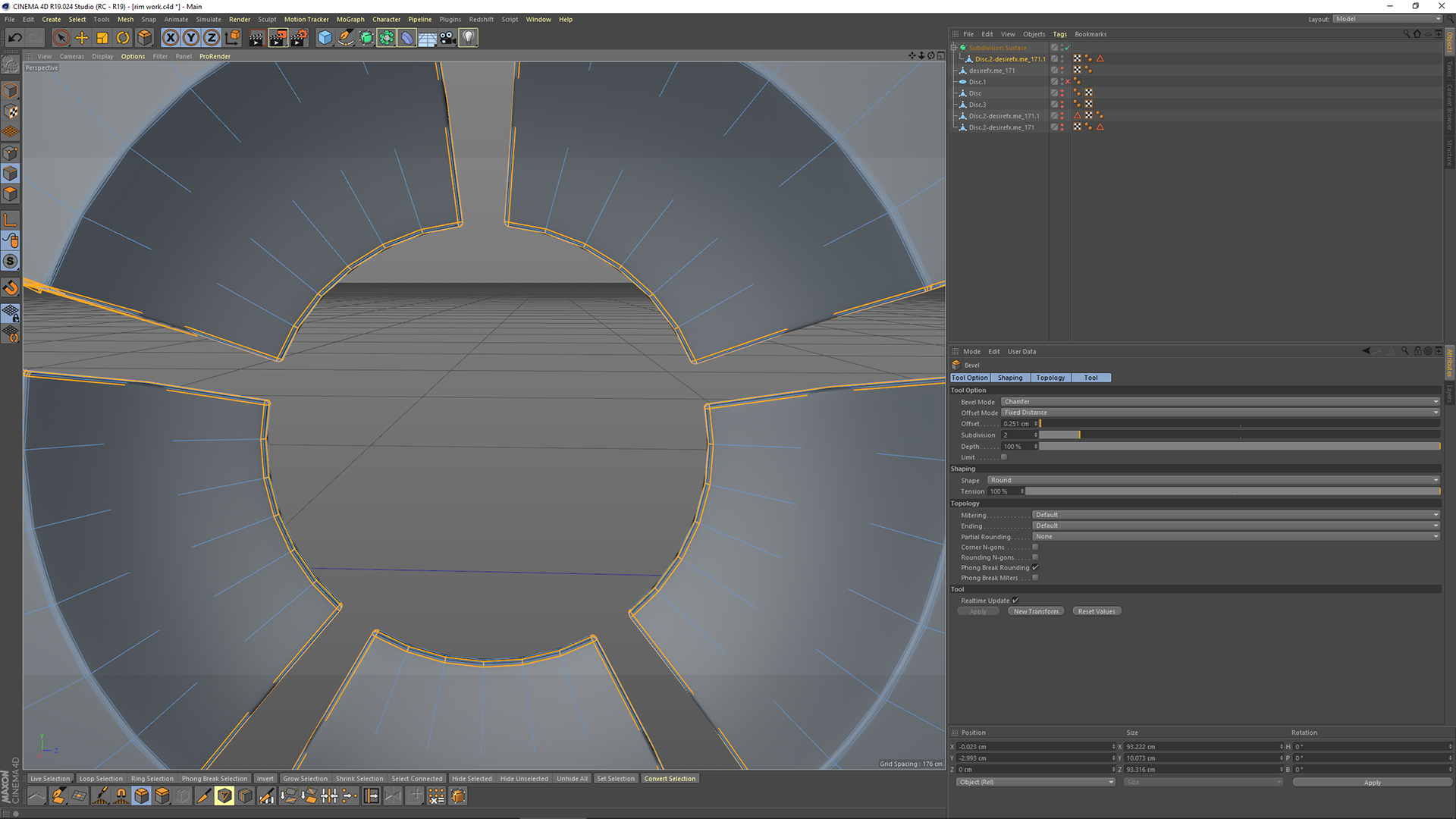Click the Subdivision slider bar
The height and width of the screenshot is (819, 1456).
(1239, 435)
